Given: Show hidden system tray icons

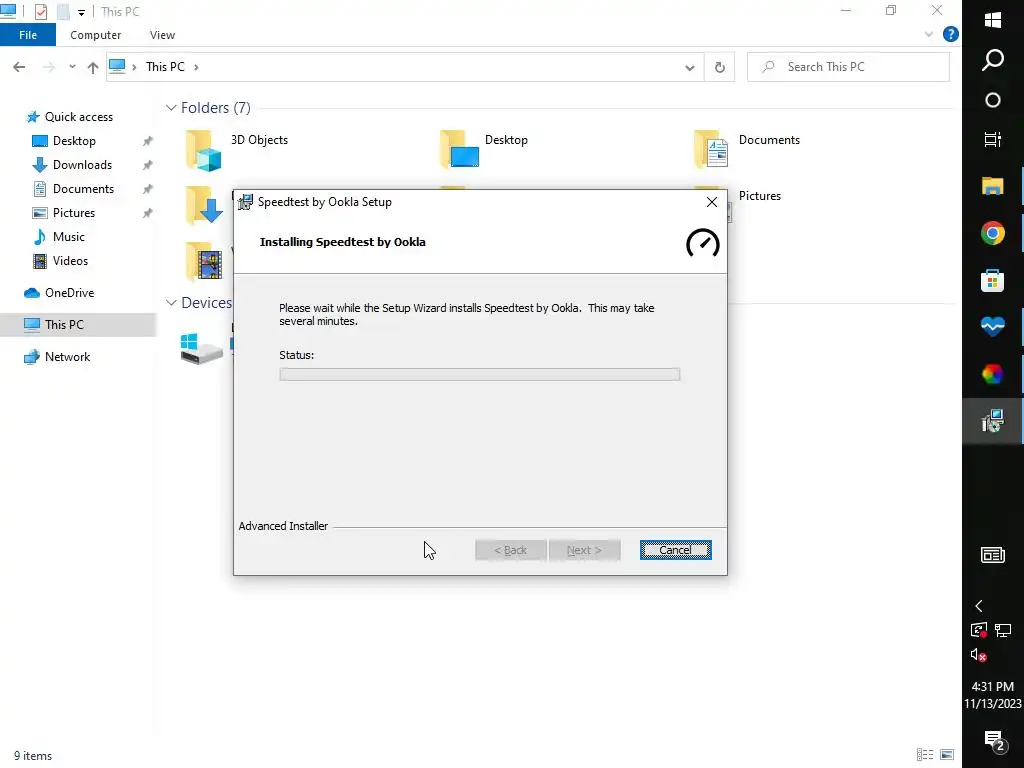Looking at the screenshot, I should click(979, 606).
